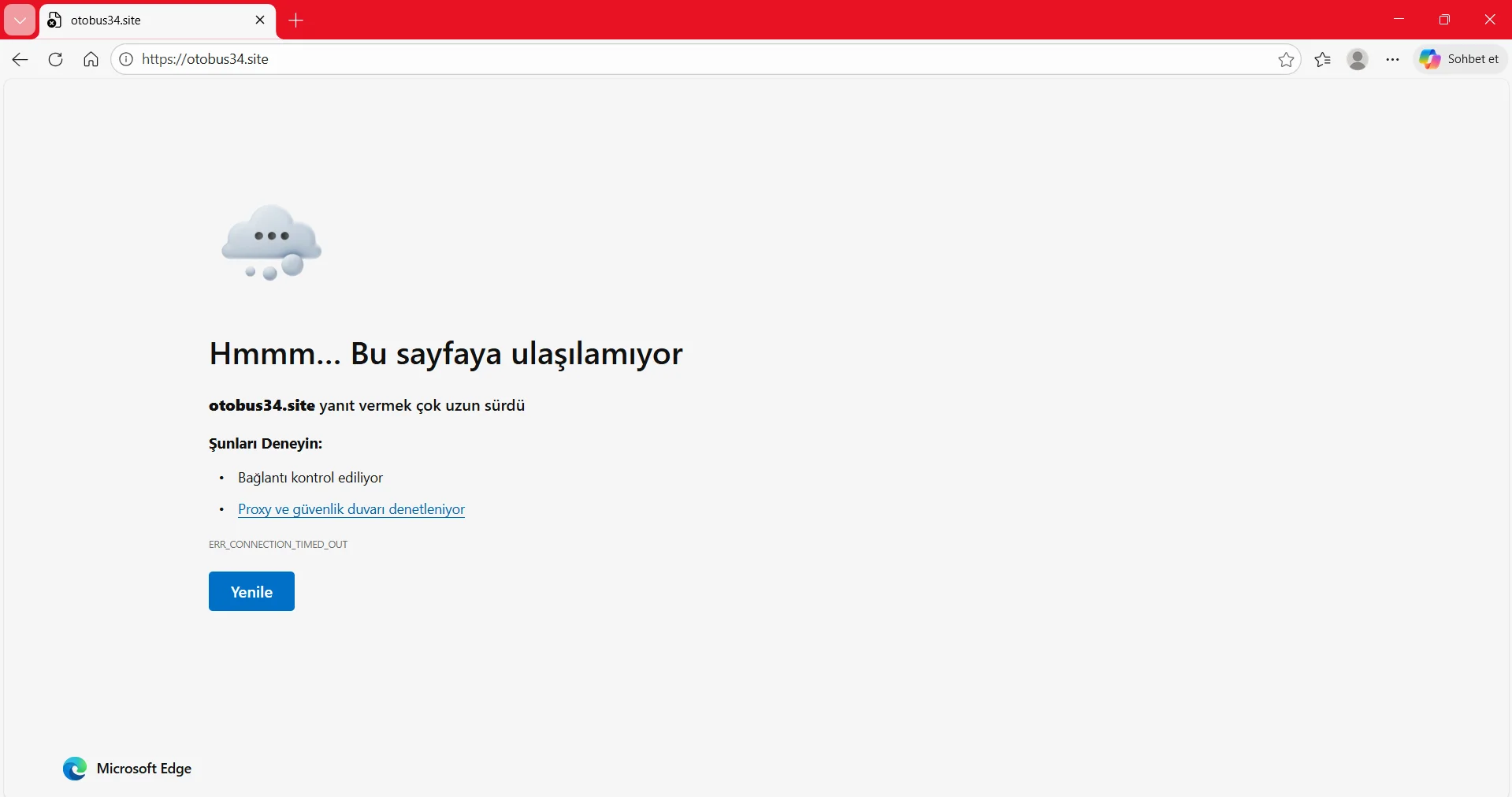Open the Proxy ve güvenlik duvarı link

(x=351, y=509)
